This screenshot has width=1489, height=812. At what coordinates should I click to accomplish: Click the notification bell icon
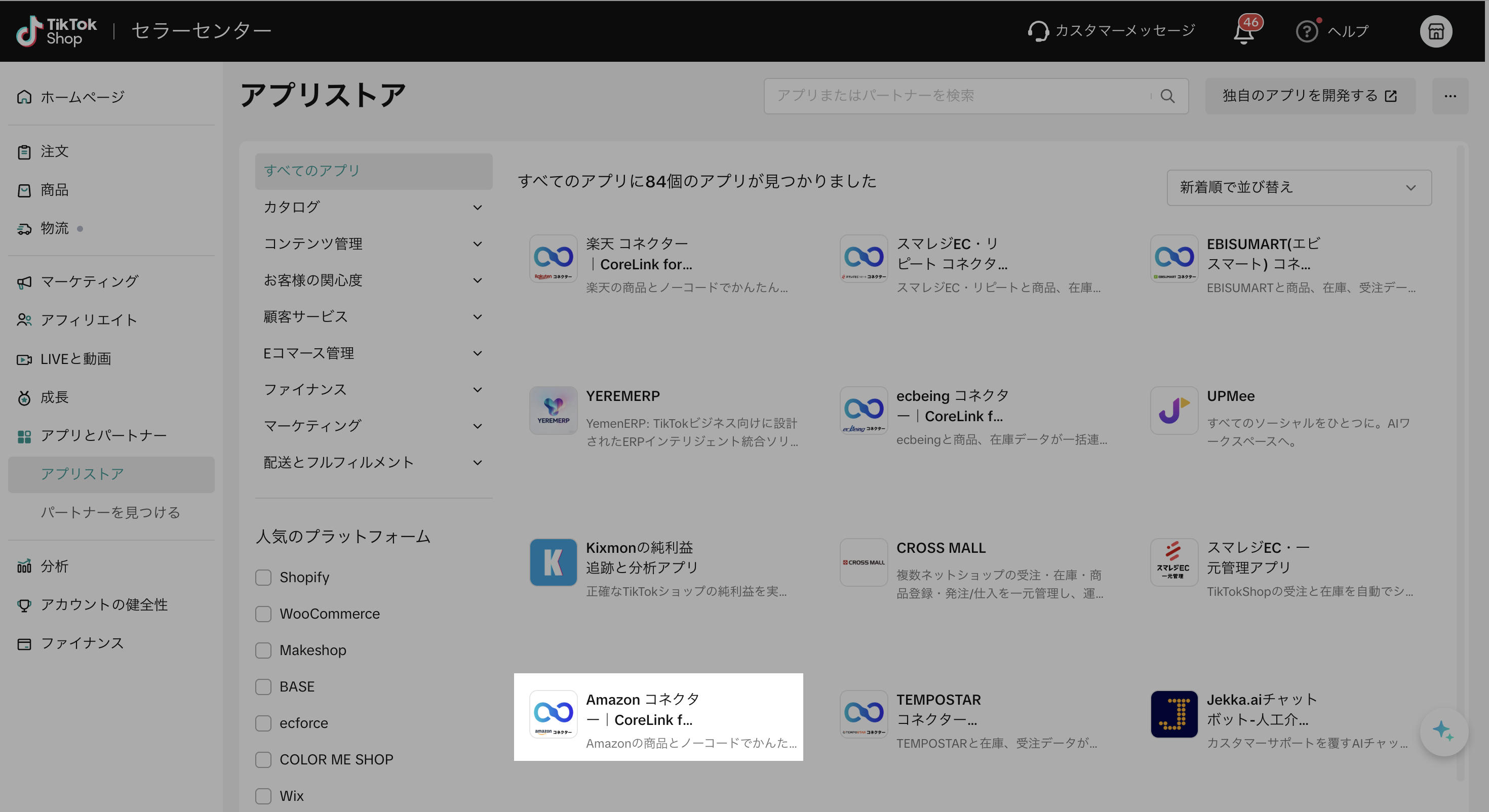(x=1243, y=33)
